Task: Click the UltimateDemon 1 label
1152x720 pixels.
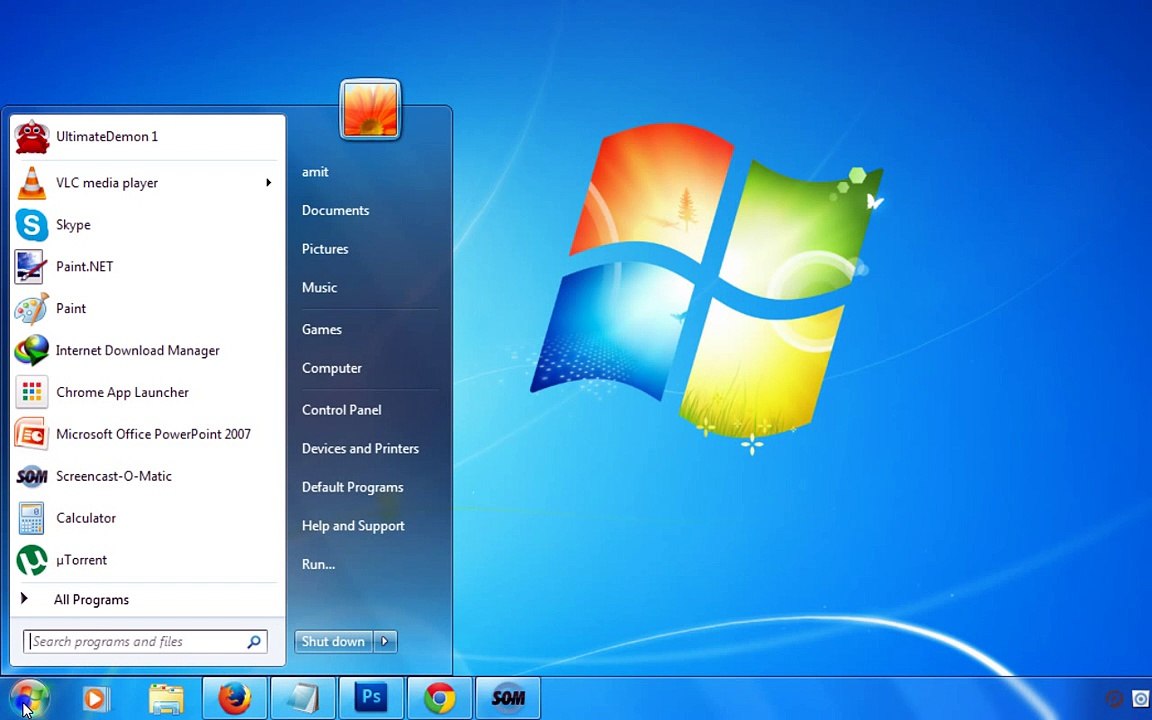Action: (107, 137)
